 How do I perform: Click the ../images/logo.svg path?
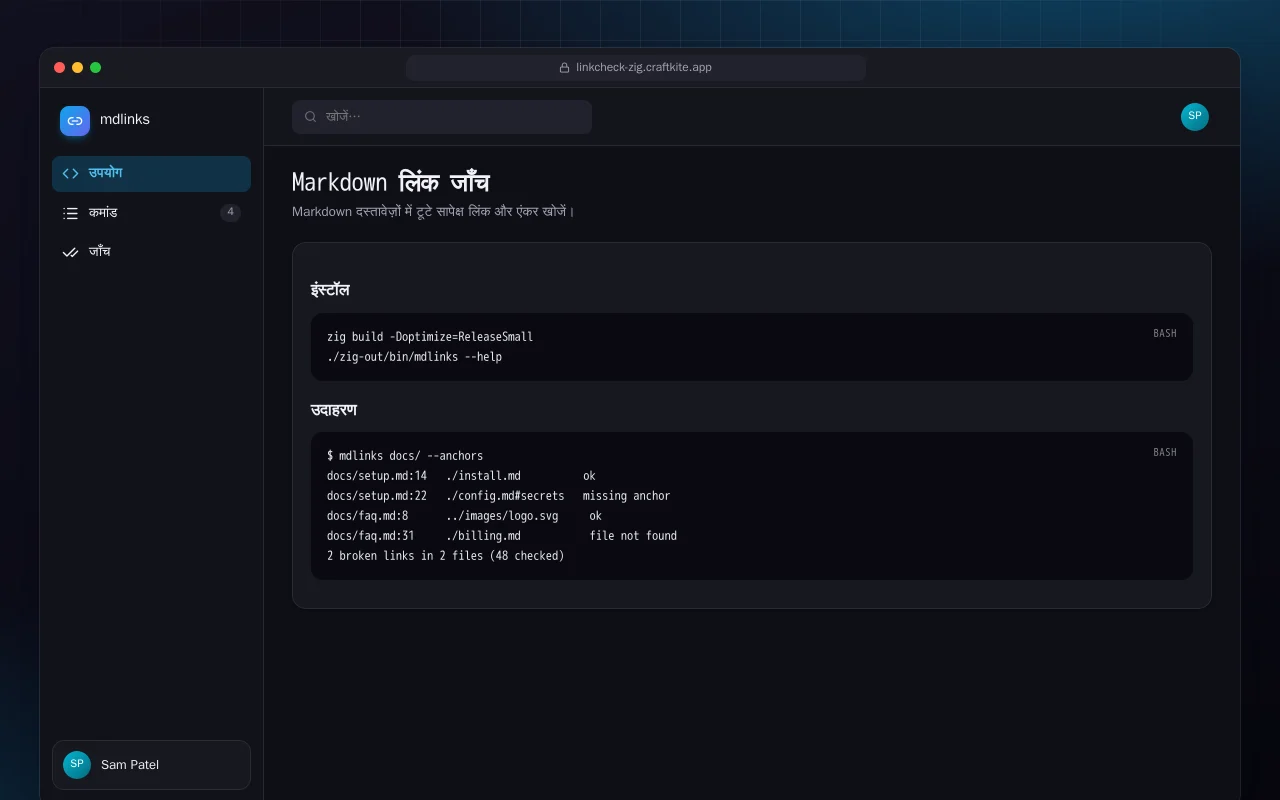[x=502, y=516]
